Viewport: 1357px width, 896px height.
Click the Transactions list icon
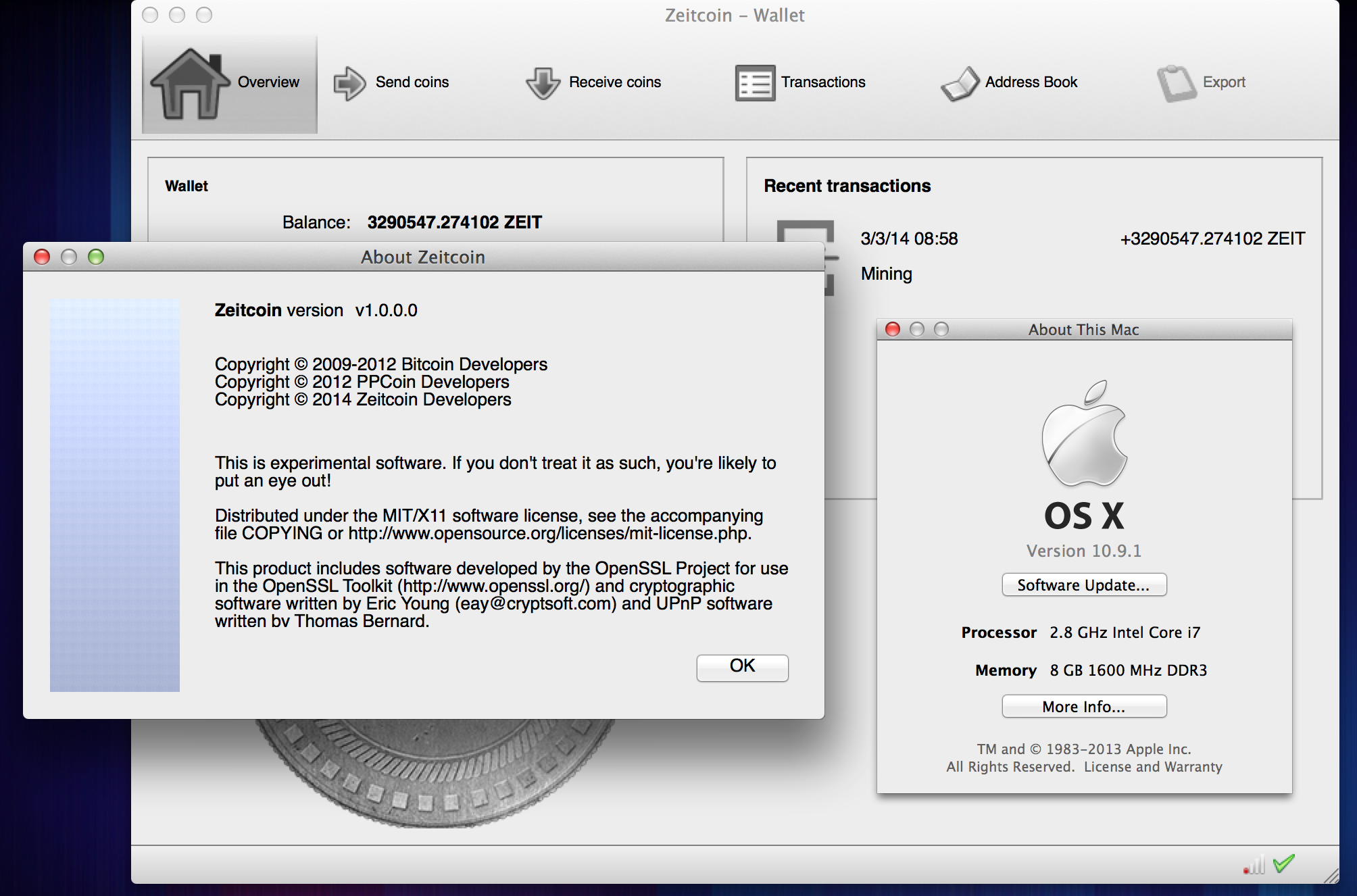click(x=755, y=83)
